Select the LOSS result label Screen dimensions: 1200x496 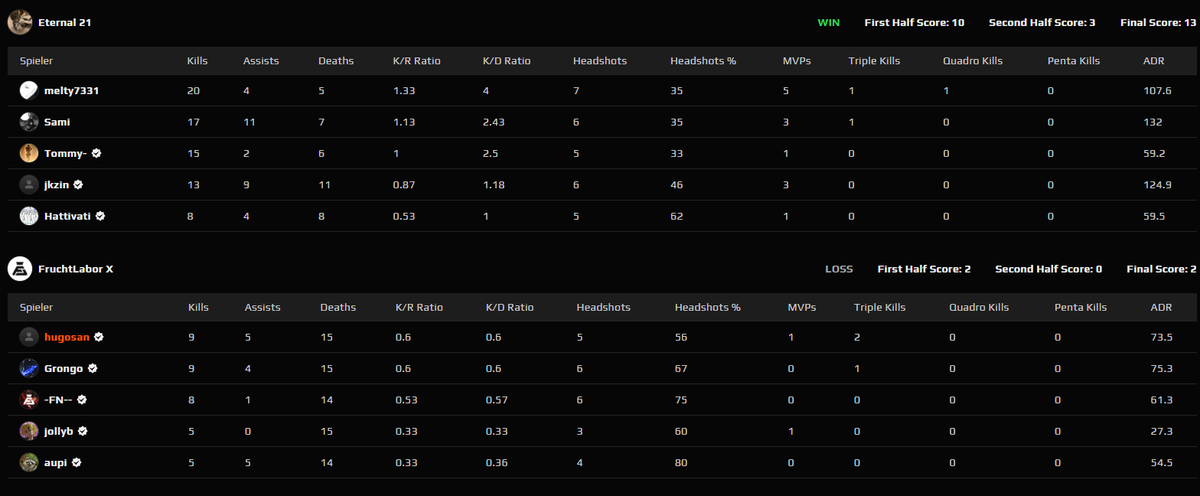click(x=839, y=269)
